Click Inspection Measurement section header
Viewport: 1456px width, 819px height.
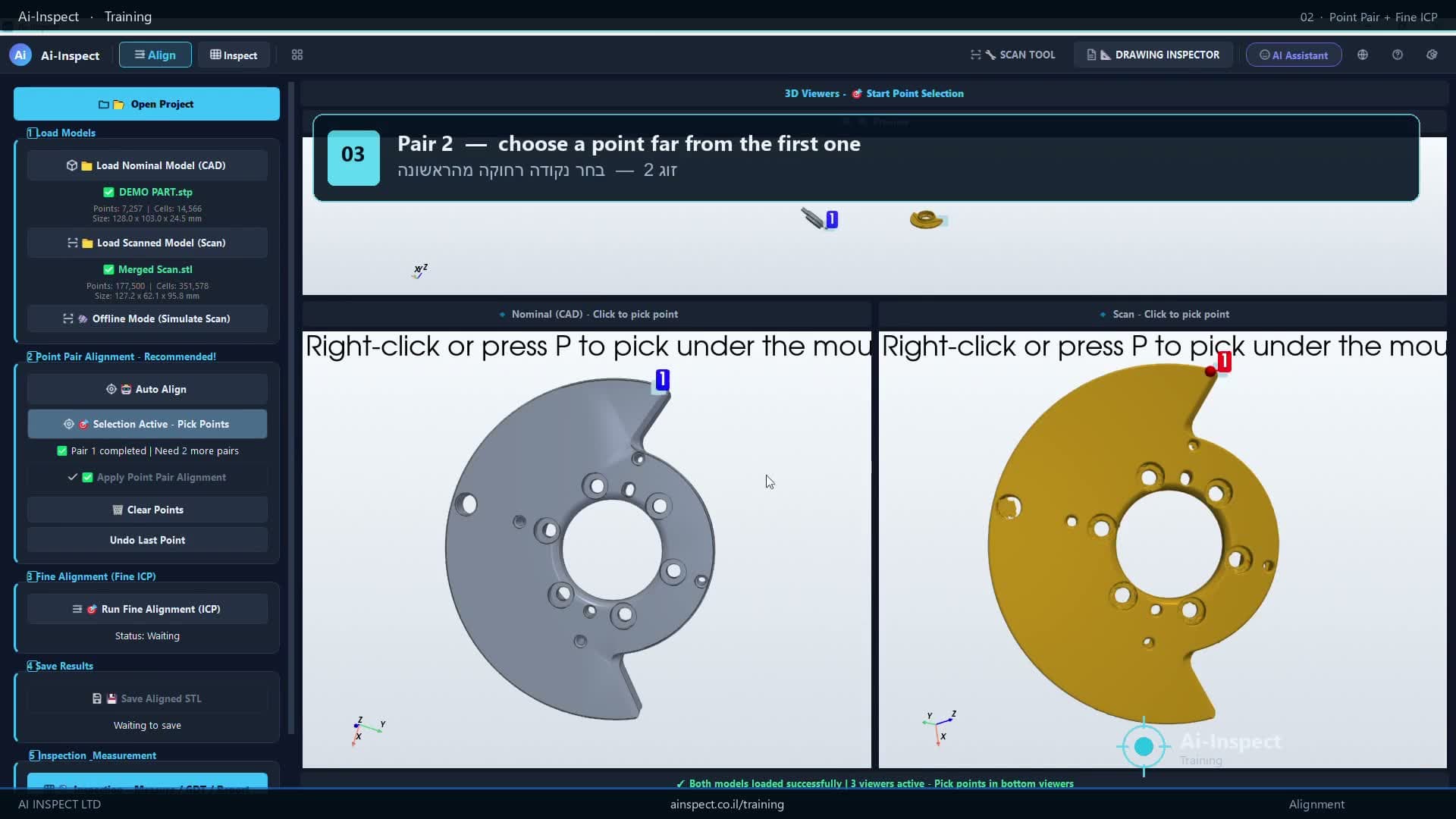coord(93,755)
